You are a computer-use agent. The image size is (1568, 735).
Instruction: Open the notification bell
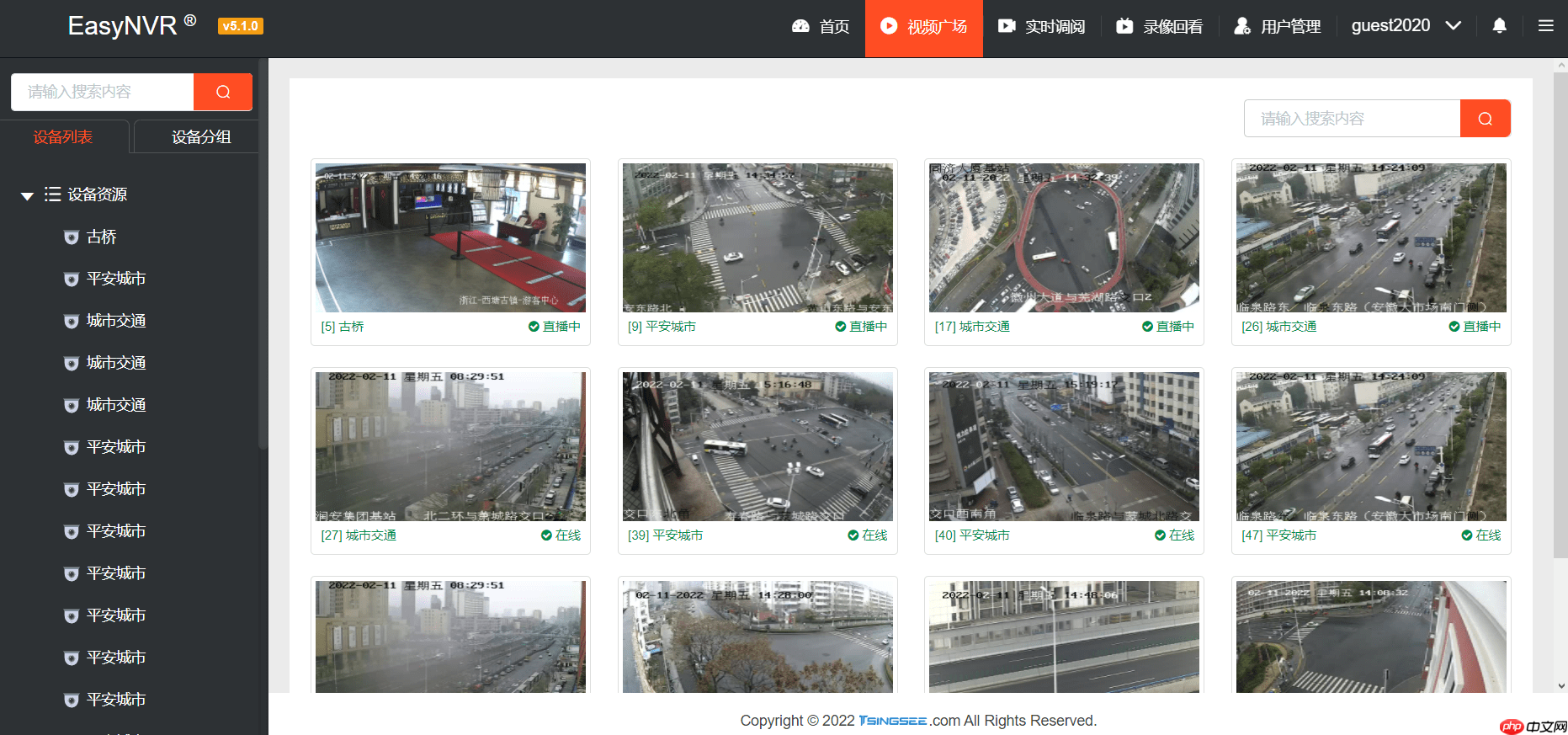(1499, 26)
